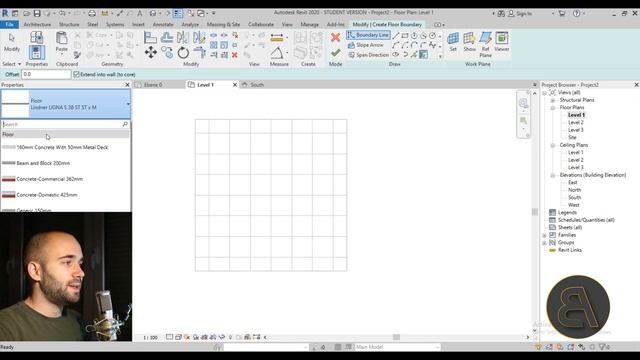Expand the Groups tree node
The height and width of the screenshot is (360, 640).
(544, 243)
